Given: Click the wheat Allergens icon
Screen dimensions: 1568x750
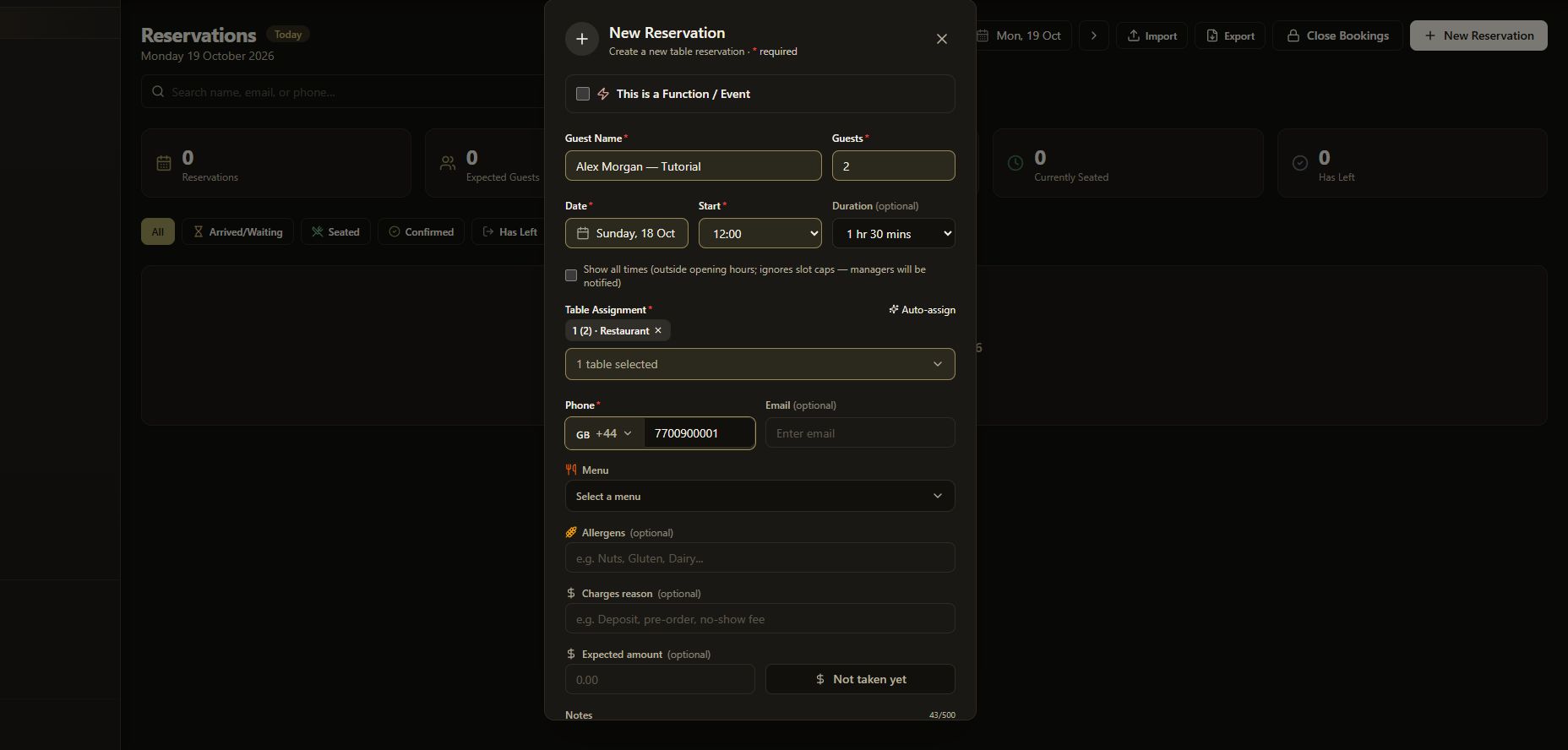Looking at the screenshot, I should [x=571, y=532].
